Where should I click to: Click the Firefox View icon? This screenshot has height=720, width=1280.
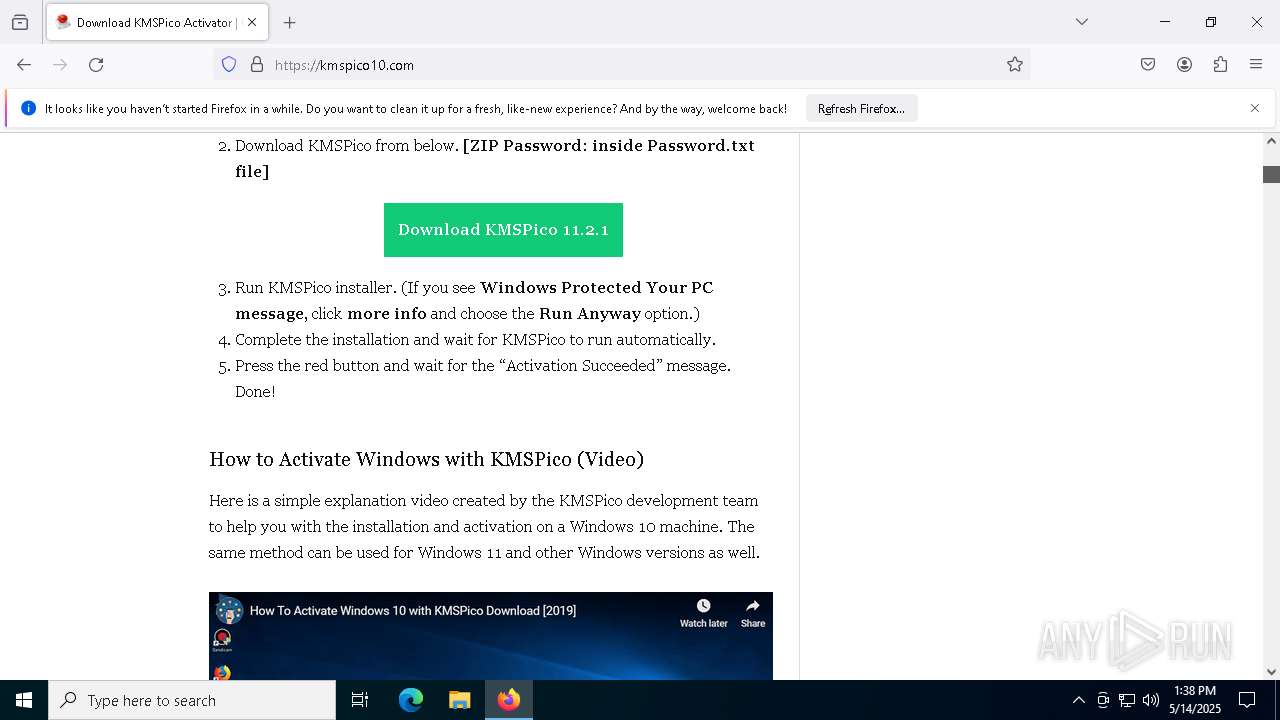tap(20, 22)
